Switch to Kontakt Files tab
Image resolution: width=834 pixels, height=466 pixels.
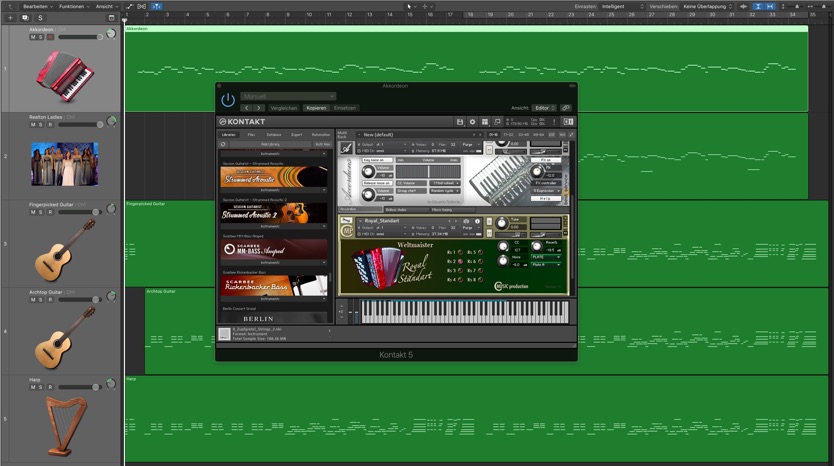[x=251, y=135]
